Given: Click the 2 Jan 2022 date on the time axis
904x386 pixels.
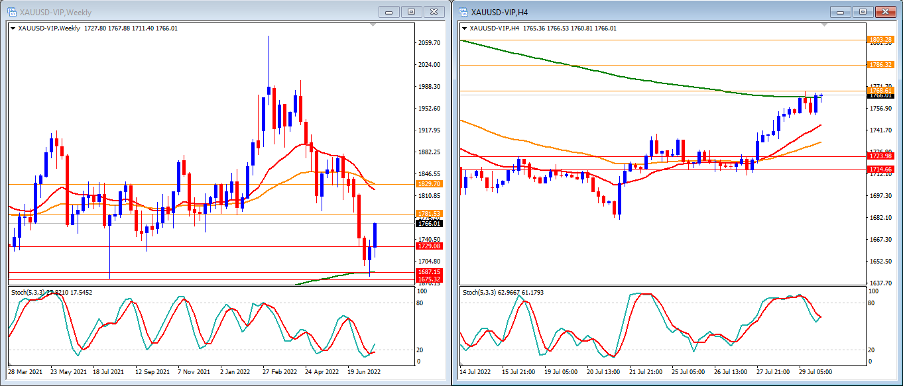Looking at the screenshot, I should tap(236, 372).
